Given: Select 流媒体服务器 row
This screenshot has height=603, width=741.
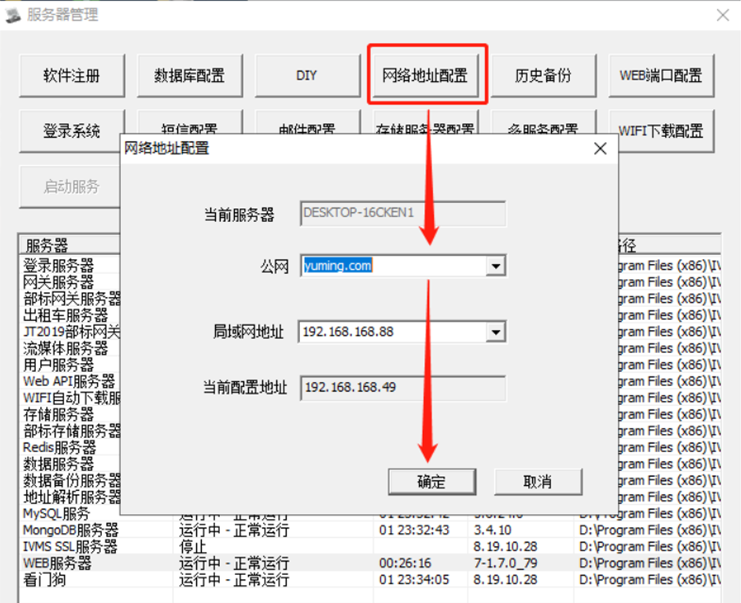Looking at the screenshot, I should pos(71,348).
